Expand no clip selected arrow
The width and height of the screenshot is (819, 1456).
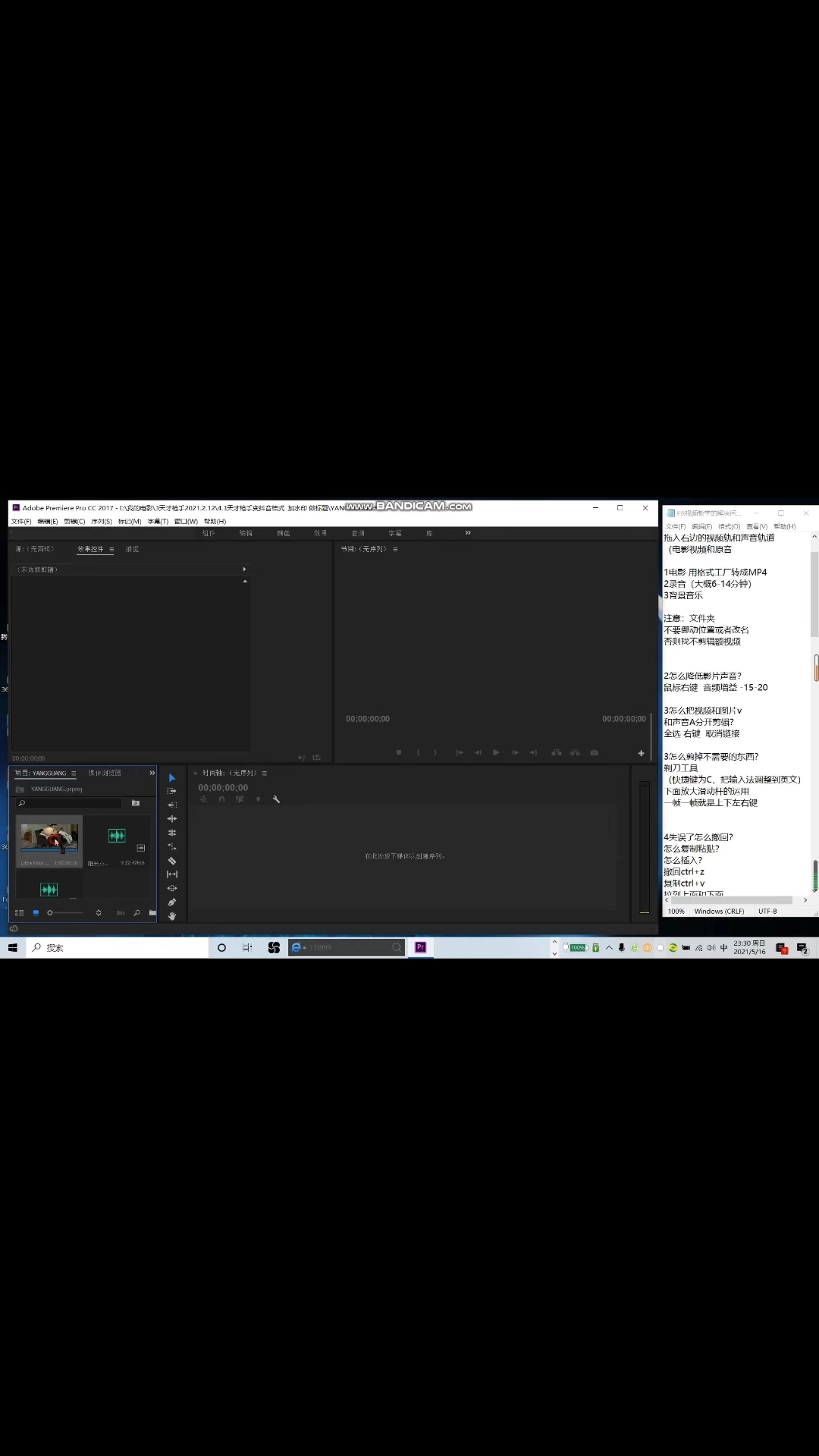point(244,569)
